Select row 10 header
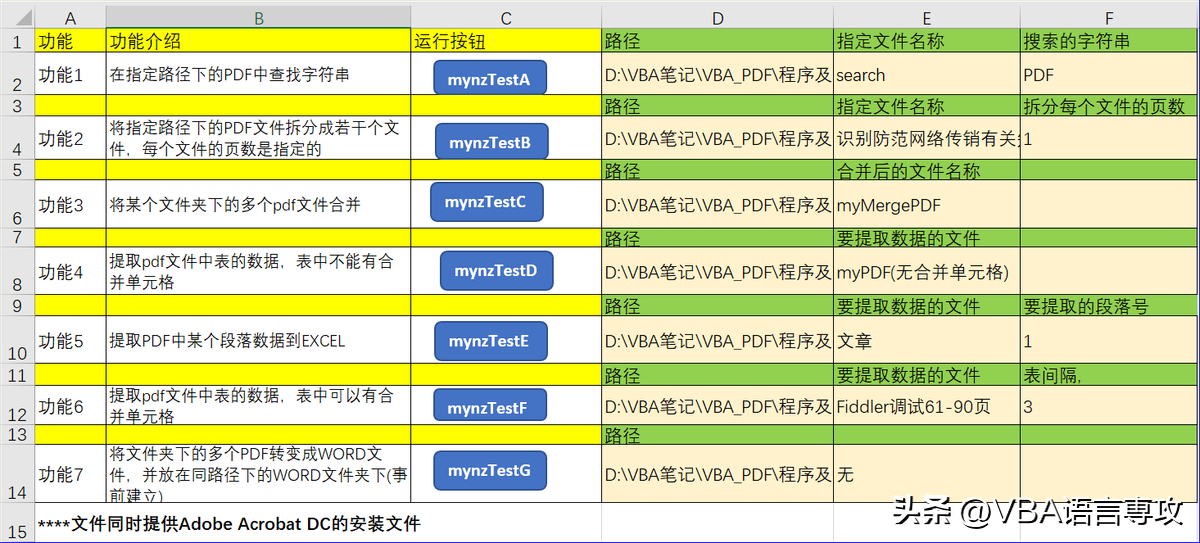This screenshot has height=543, width=1200. [x=17, y=340]
